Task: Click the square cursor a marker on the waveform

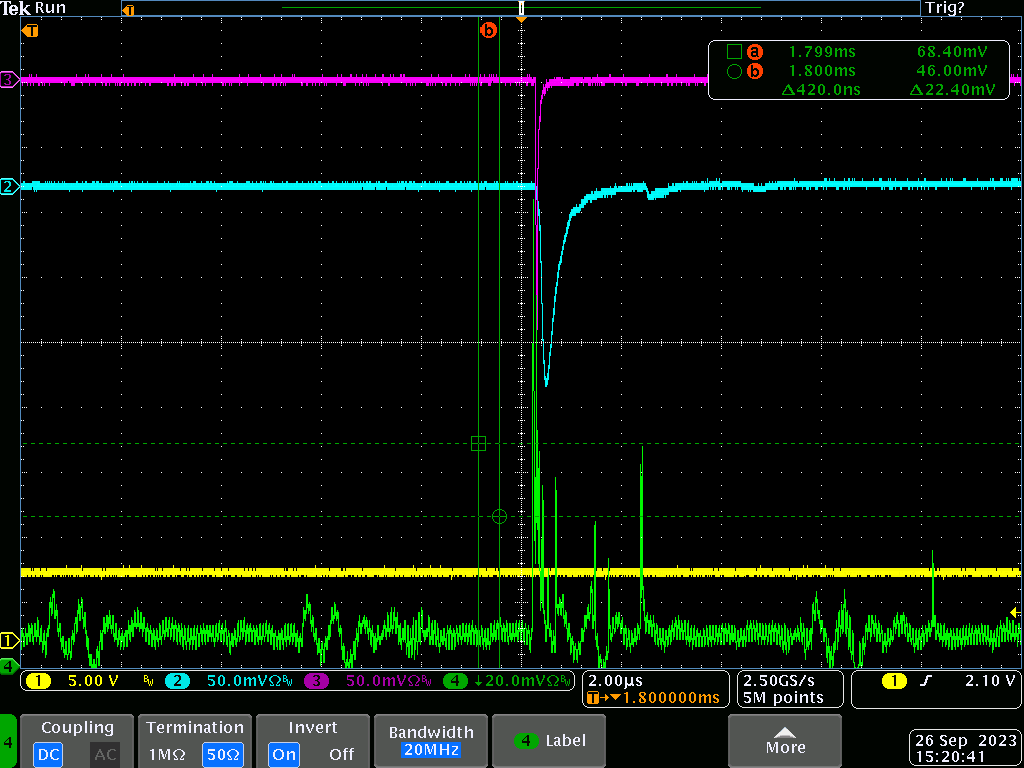Action: [478, 443]
